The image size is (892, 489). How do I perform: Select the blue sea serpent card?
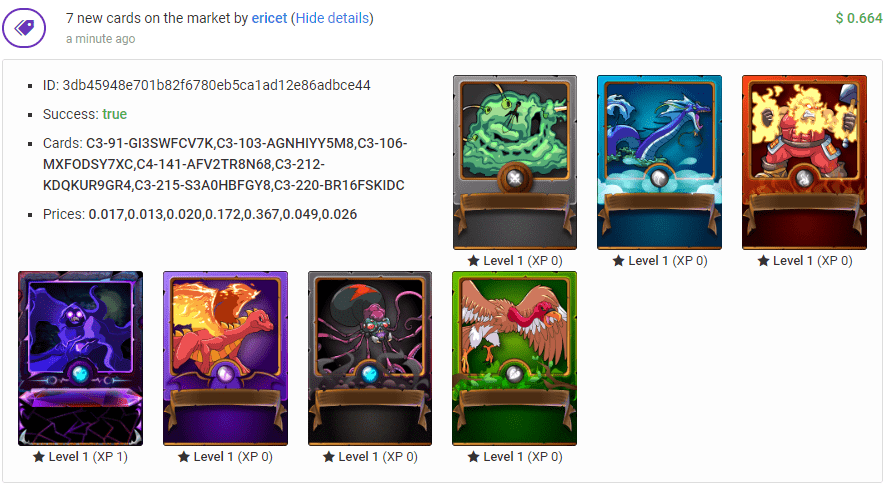tap(659, 162)
